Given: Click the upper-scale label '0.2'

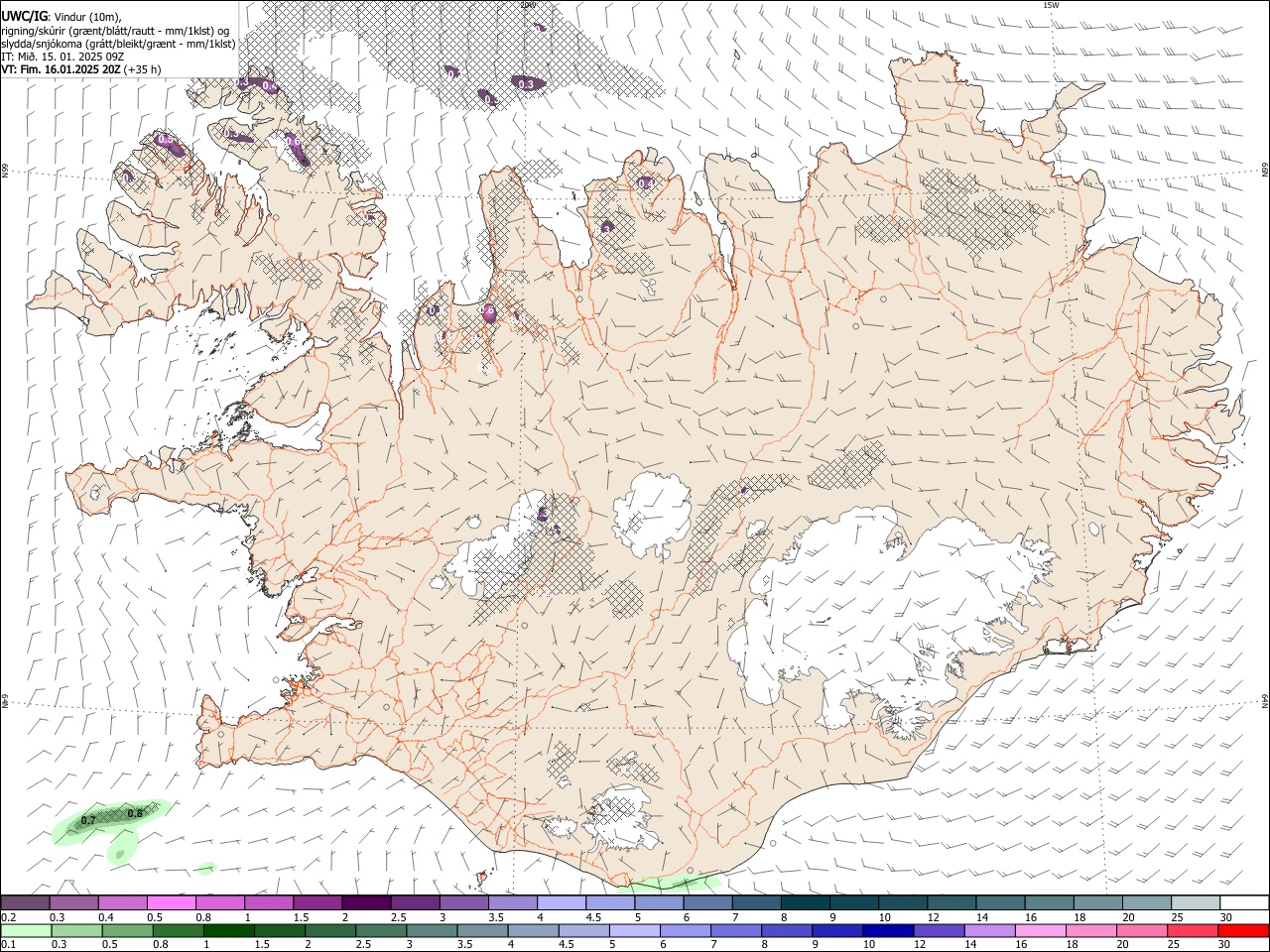Looking at the screenshot, I should [8, 917].
